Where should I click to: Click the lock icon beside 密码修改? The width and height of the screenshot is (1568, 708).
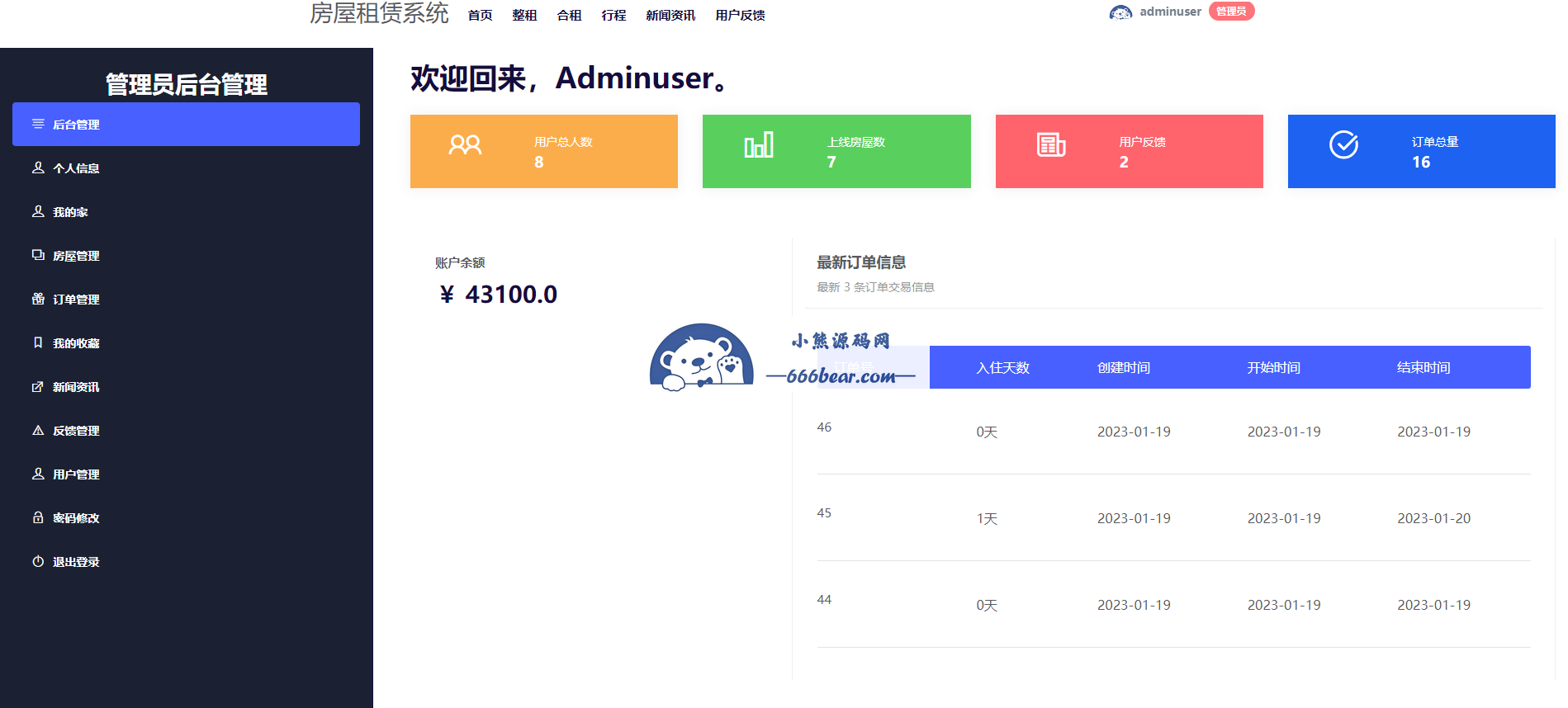(x=38, y=517)
